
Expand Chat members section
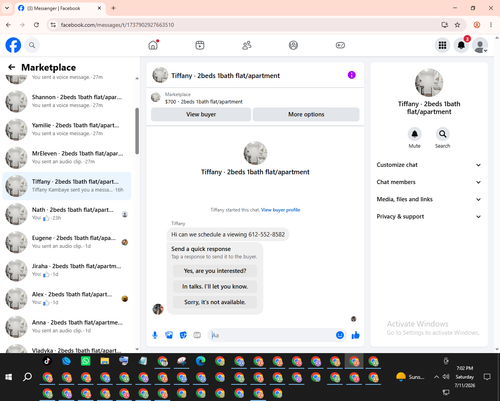pyautogui.click(x=429, y=182)
